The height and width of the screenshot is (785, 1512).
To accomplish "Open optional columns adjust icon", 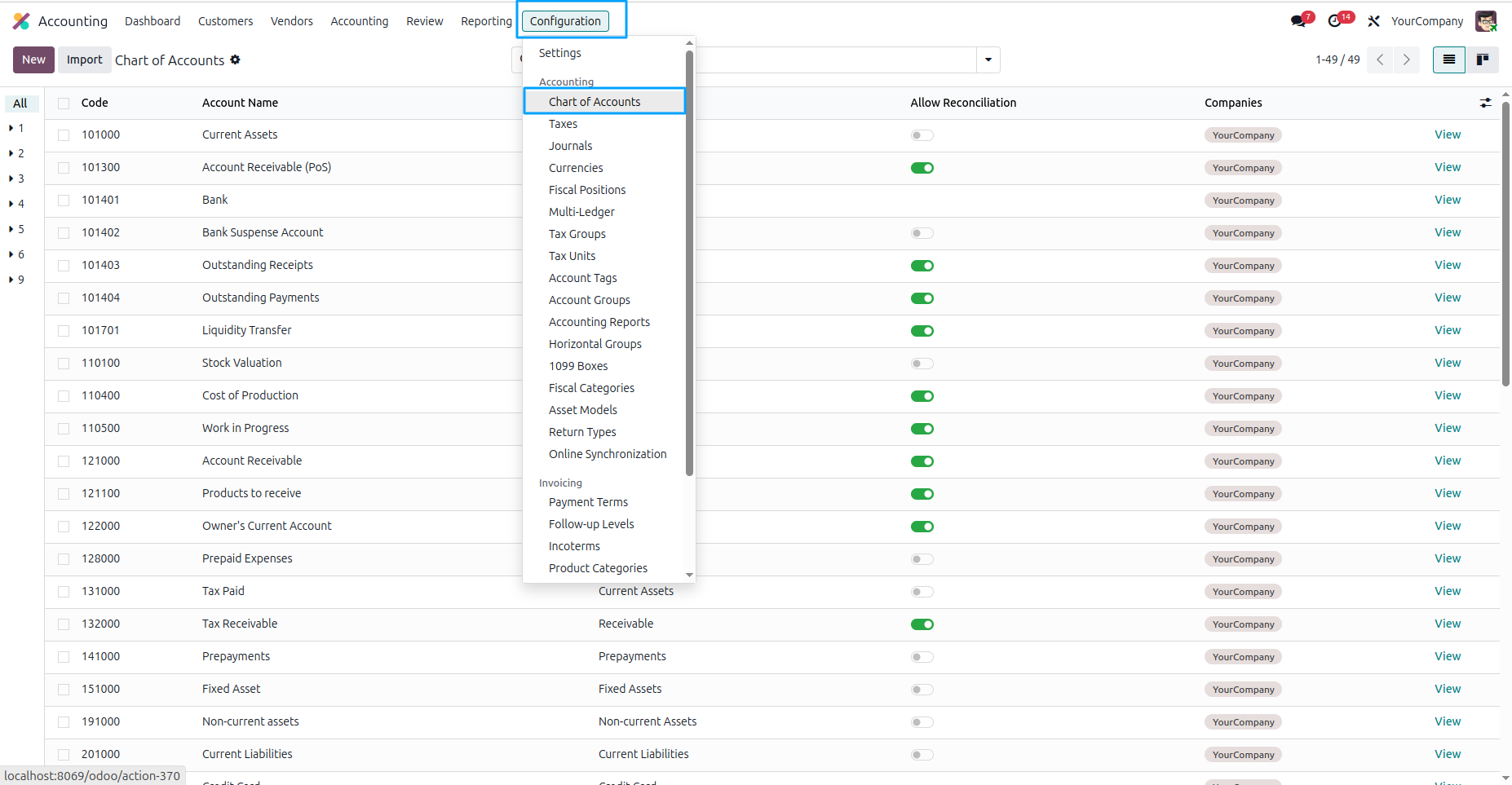I will [1485, 103].
